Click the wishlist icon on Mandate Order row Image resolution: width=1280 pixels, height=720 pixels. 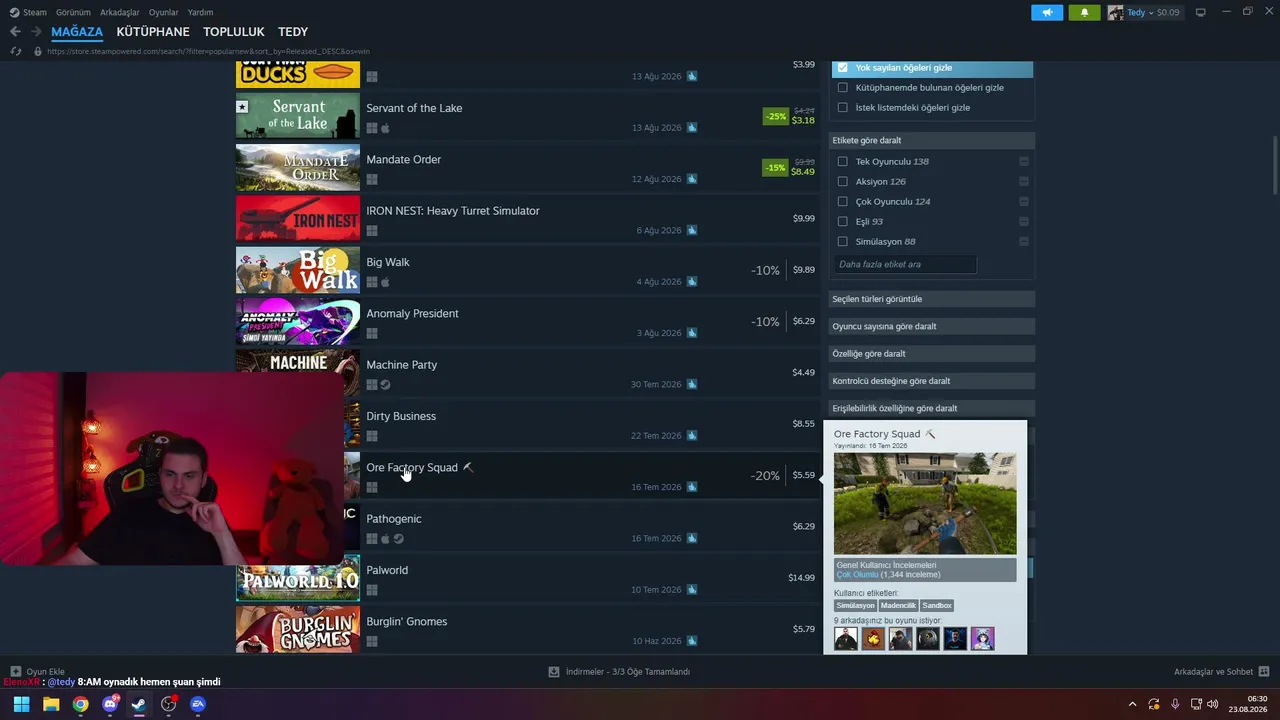(x=692, y=179)
